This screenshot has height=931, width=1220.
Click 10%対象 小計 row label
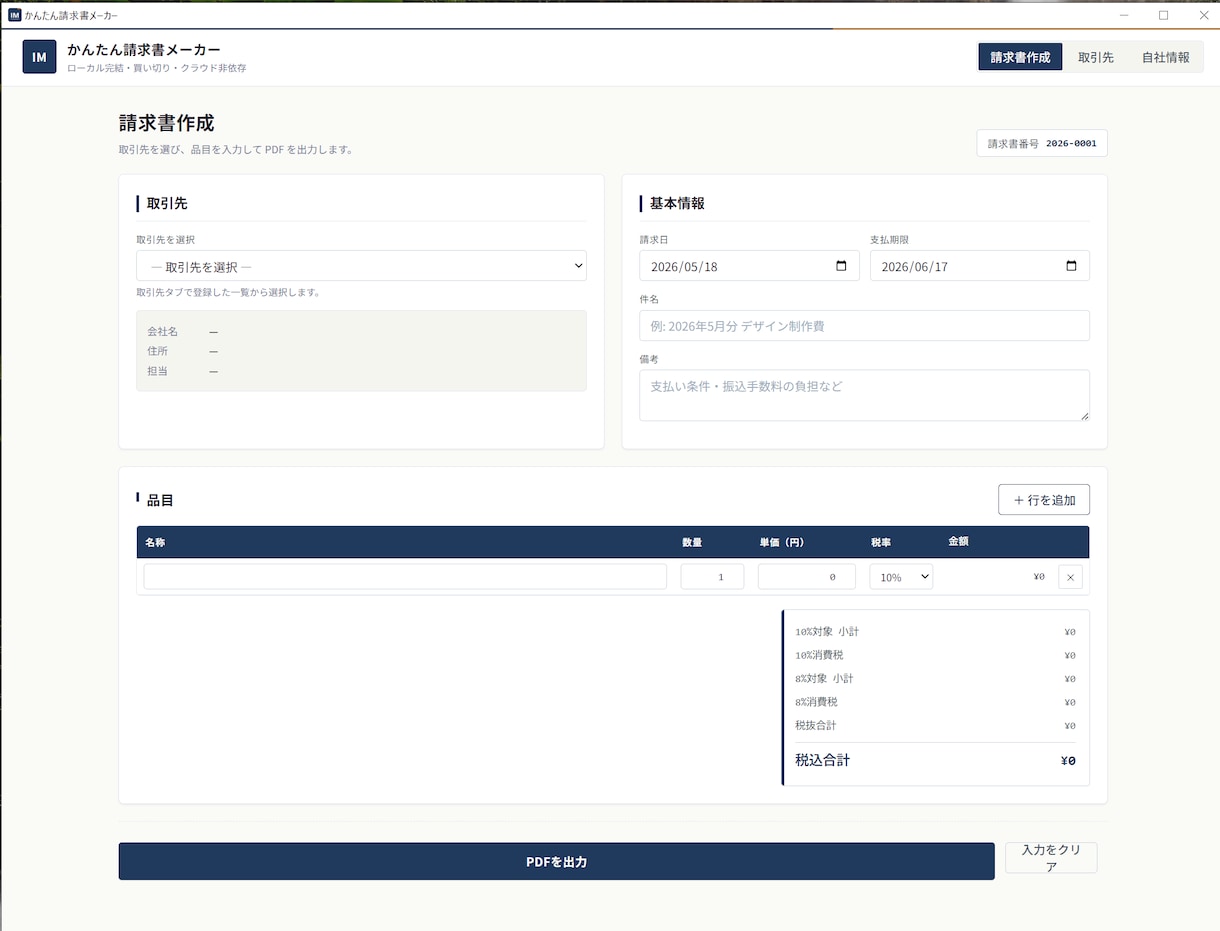pyautogui.click(x=827, y=632)
